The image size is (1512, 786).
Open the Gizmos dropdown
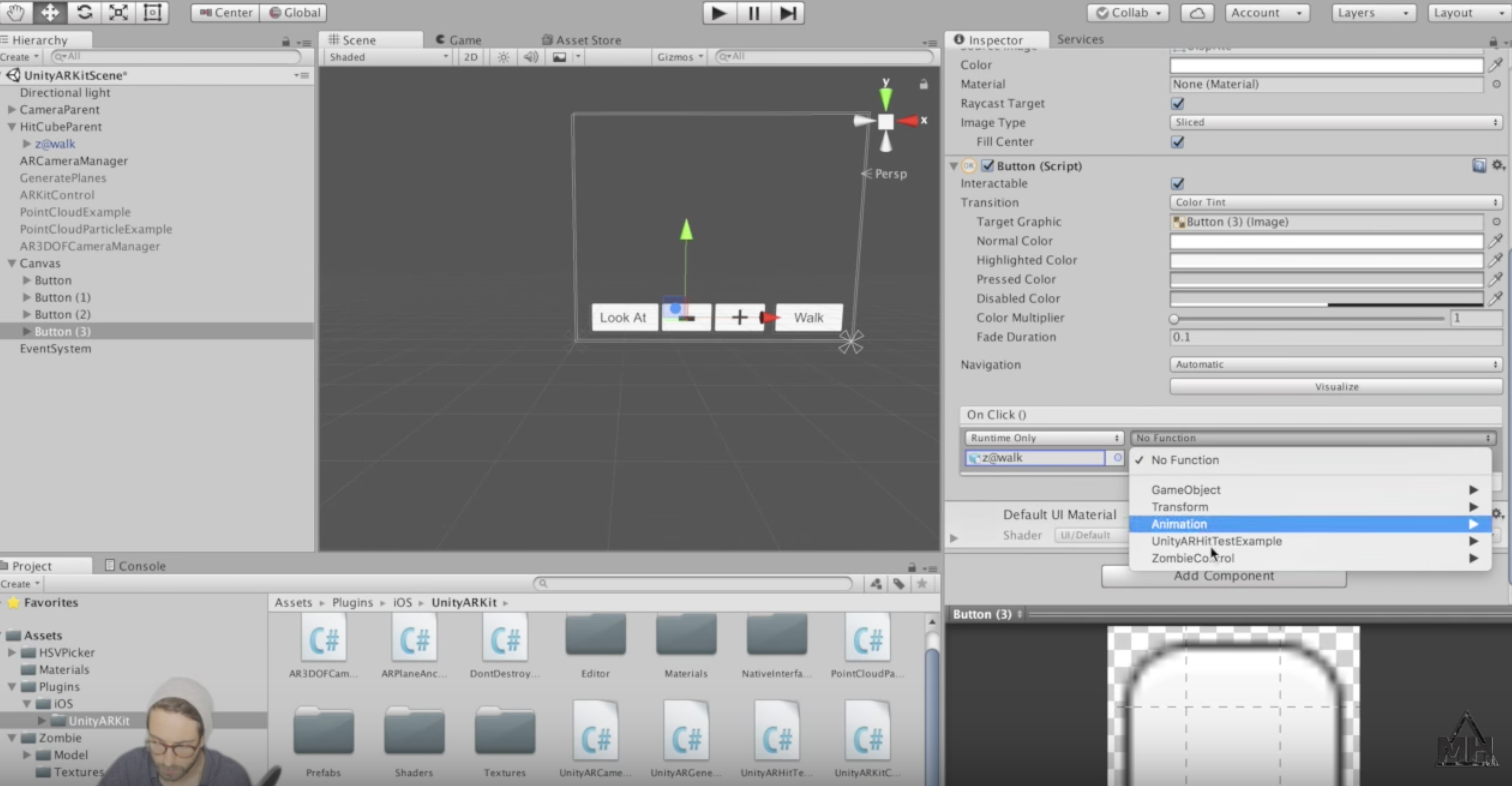(x=680, y=57)
